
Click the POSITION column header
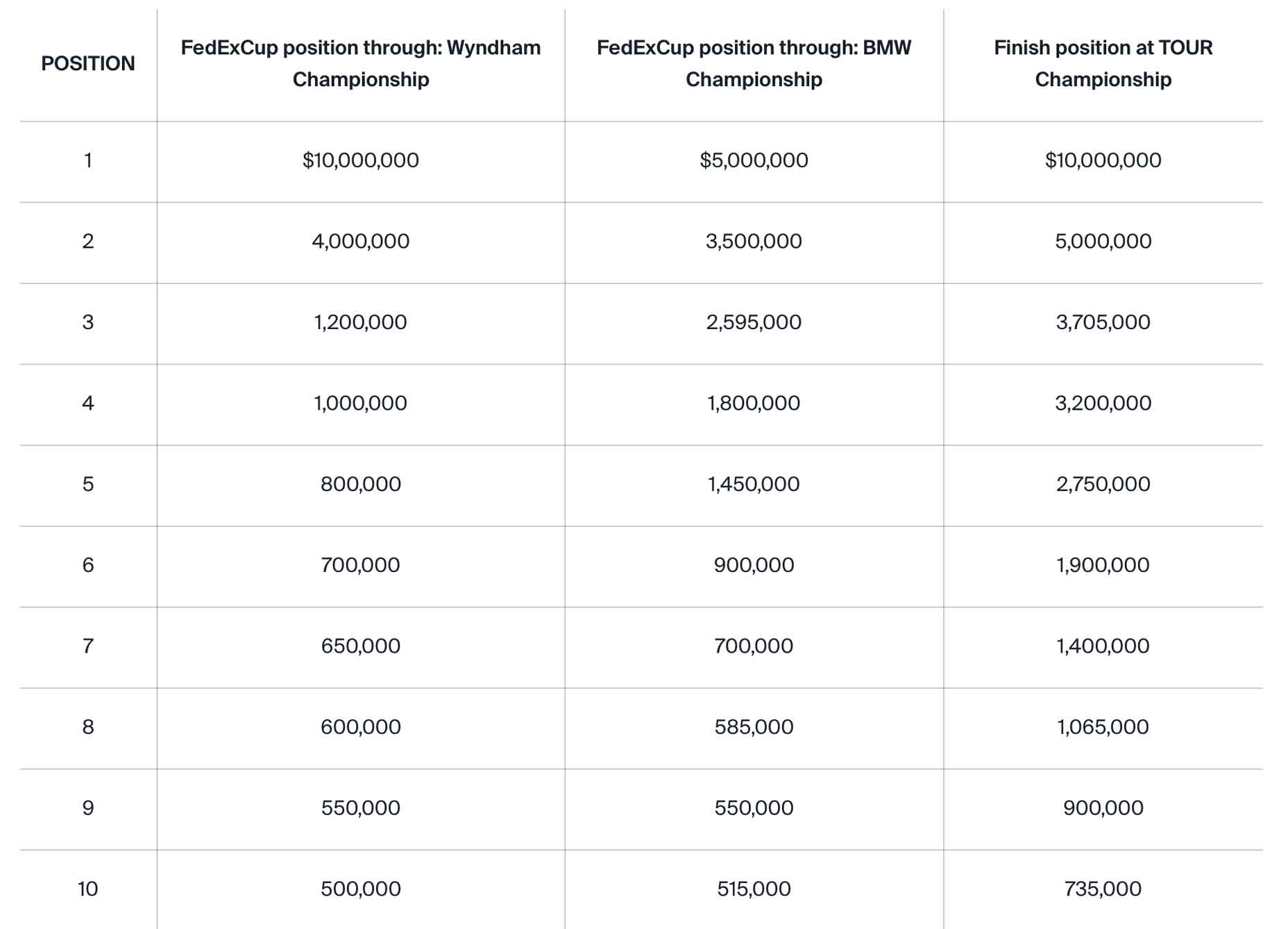(x=87, y=64)
